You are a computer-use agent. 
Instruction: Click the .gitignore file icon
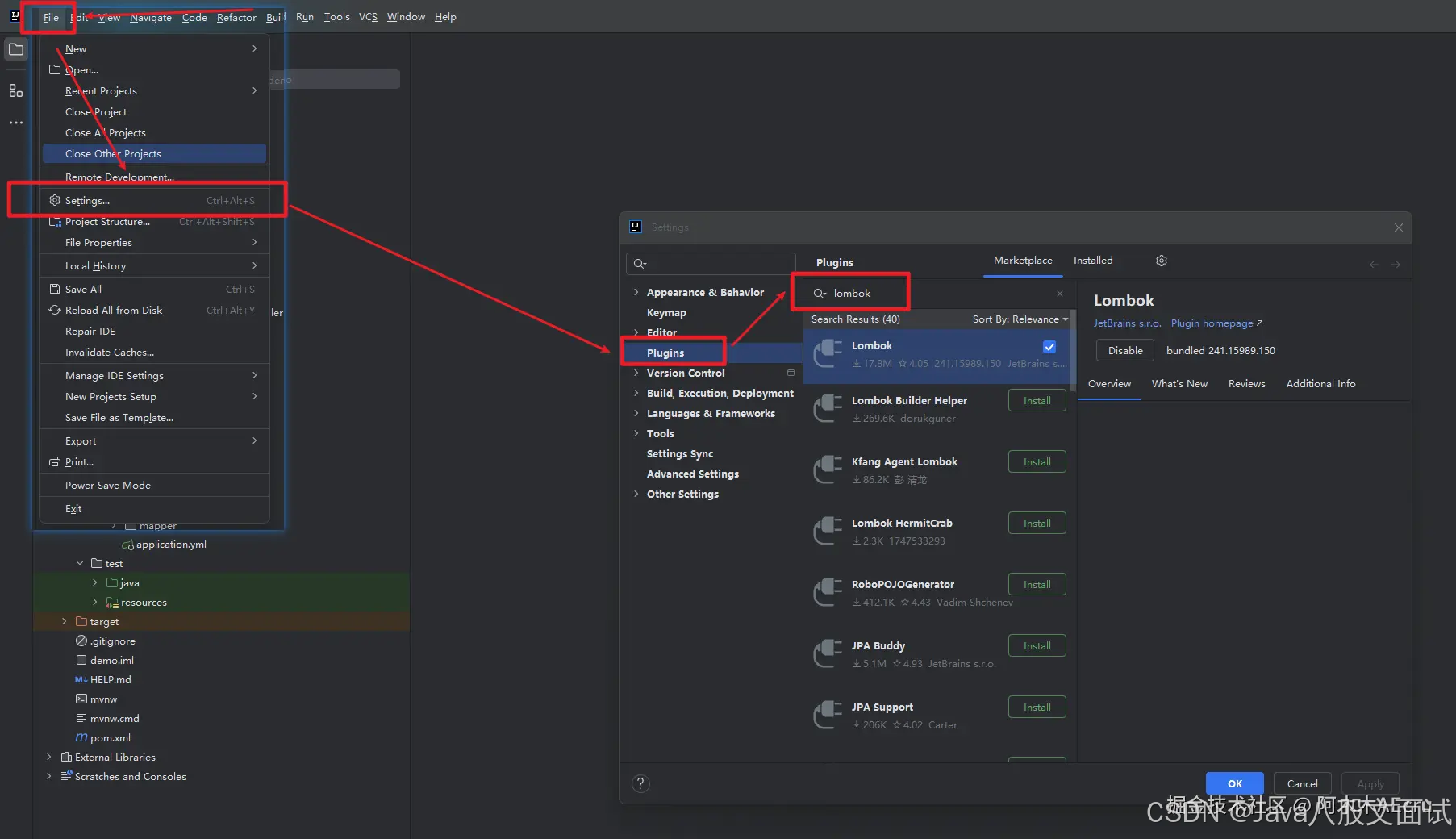81,641
